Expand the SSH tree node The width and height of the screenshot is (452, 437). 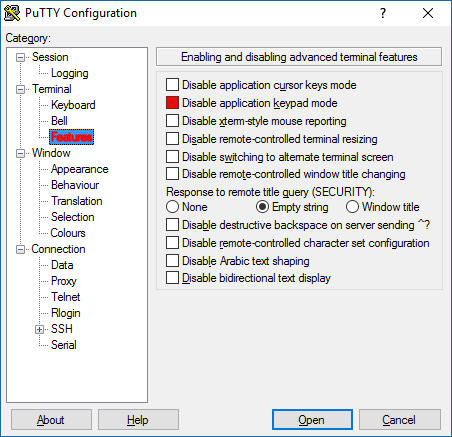coord(39,330)
